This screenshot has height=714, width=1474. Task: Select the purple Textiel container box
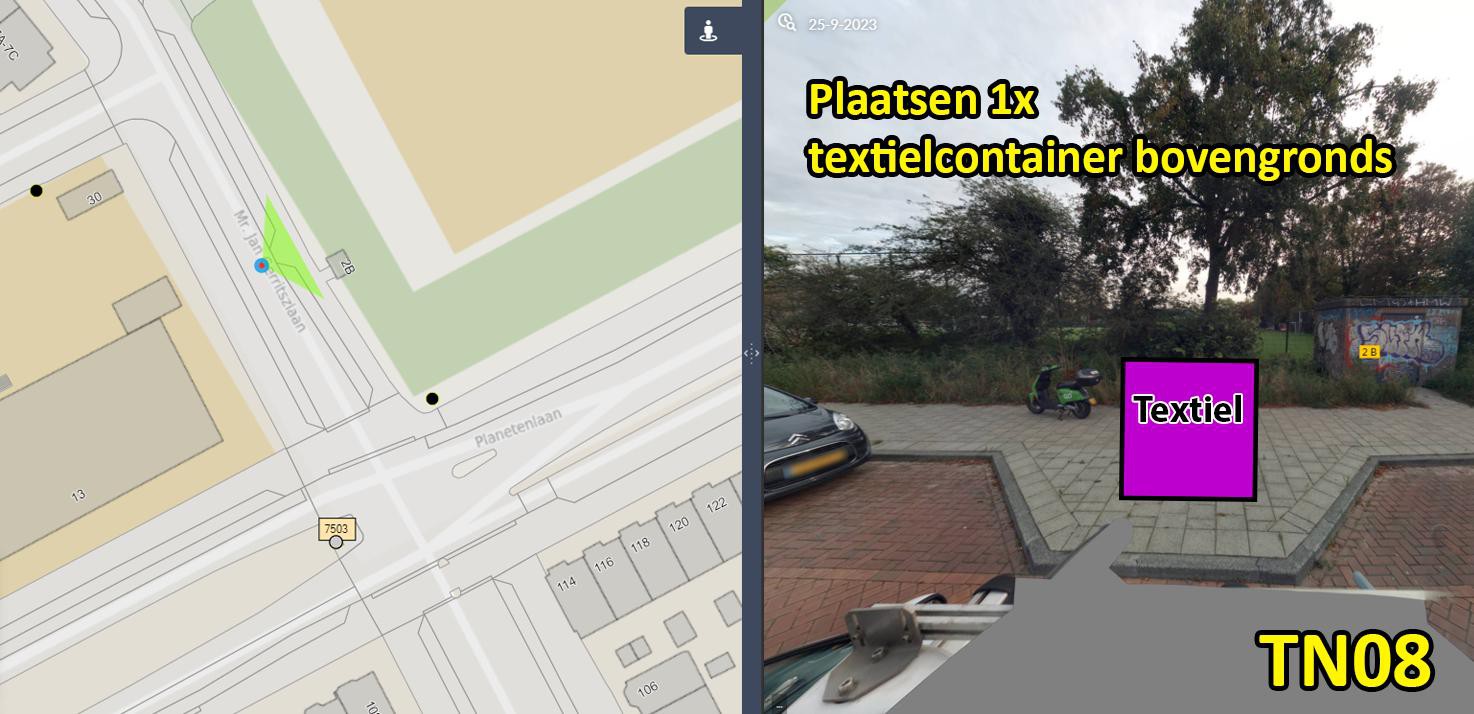1188,429
